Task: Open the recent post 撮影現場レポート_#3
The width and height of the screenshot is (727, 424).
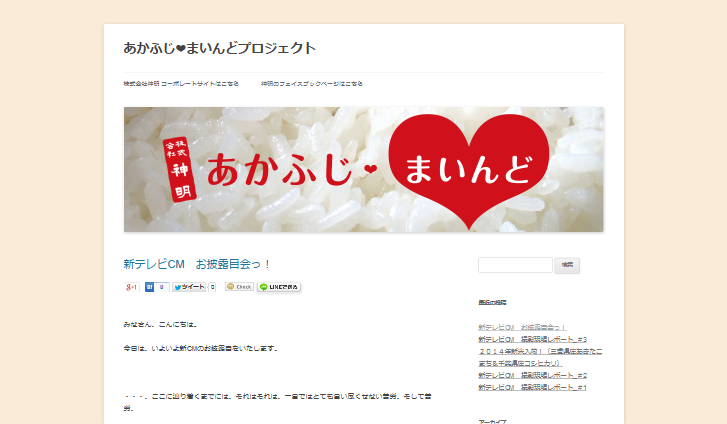Action: [x=533, y=339]
